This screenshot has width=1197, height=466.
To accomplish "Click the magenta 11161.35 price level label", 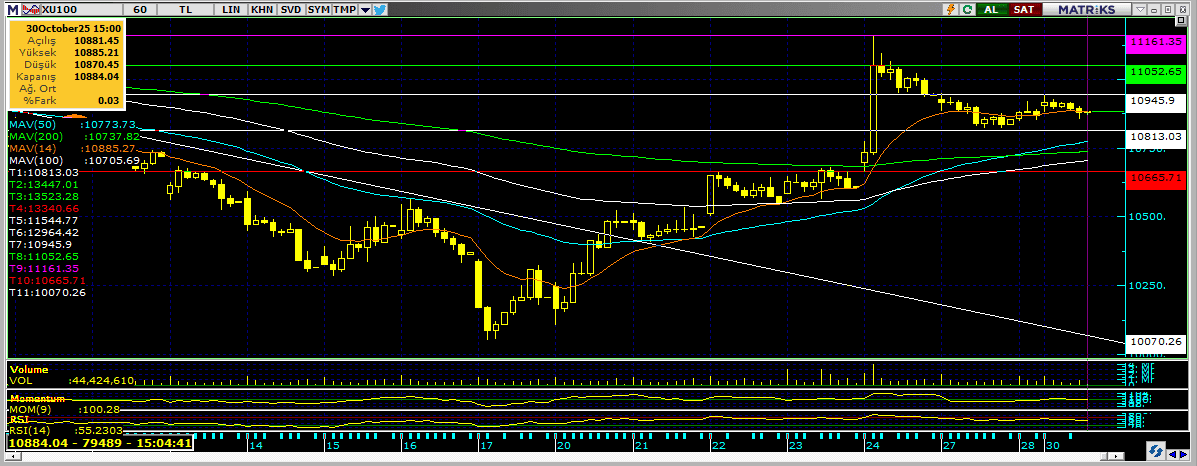I will 1155,42.
